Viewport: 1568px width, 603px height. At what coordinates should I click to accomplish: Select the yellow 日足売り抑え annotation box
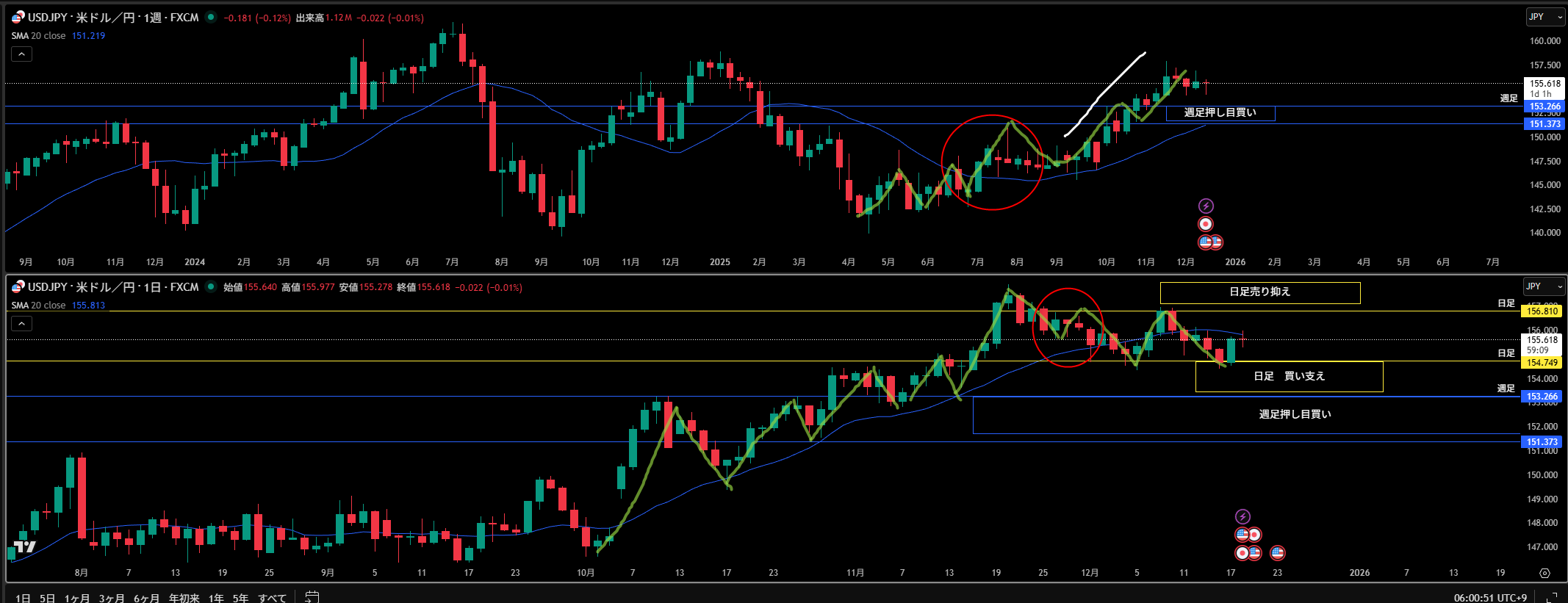[1259, 292]
